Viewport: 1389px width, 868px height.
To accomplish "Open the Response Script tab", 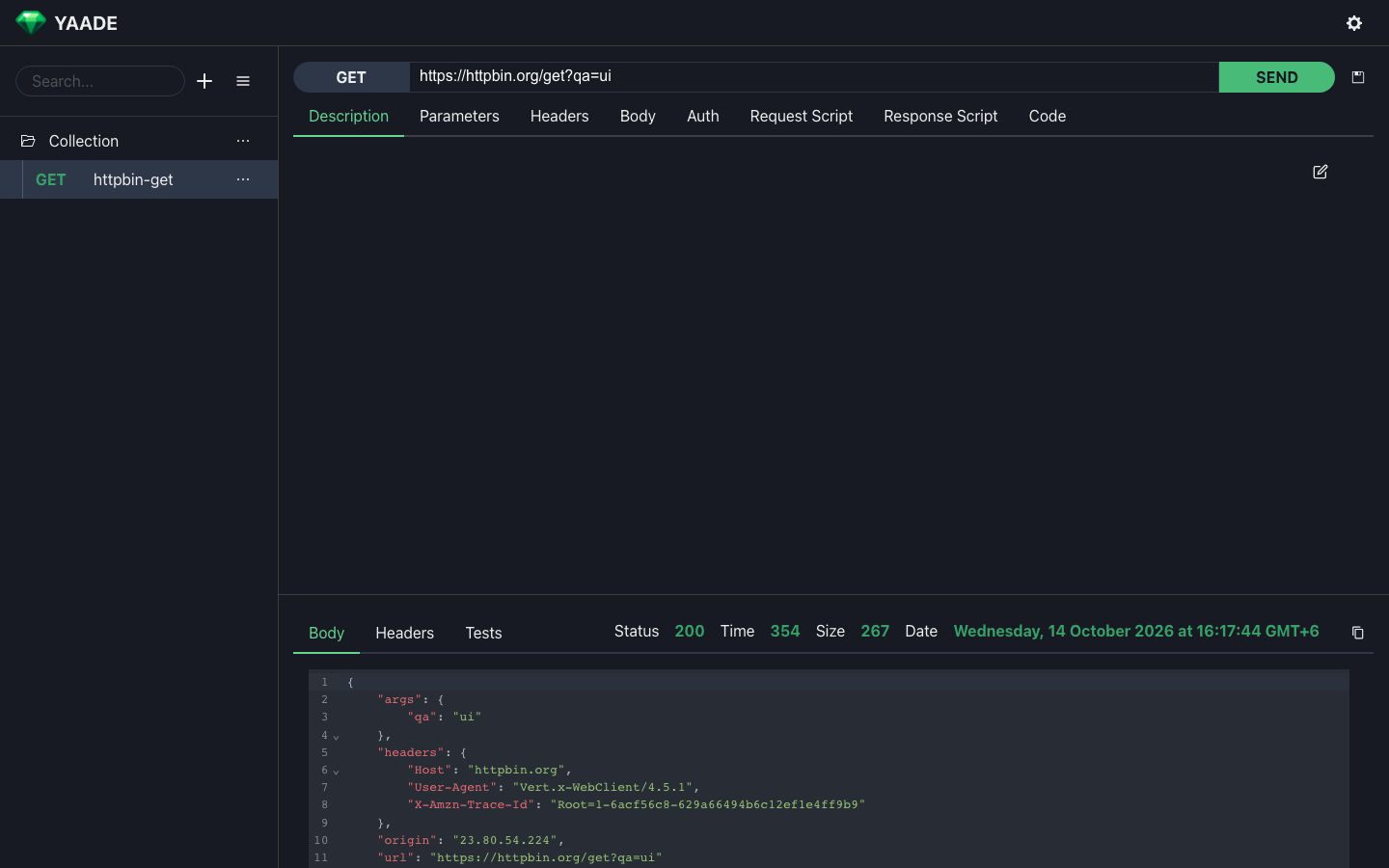I will coord(940,116).
